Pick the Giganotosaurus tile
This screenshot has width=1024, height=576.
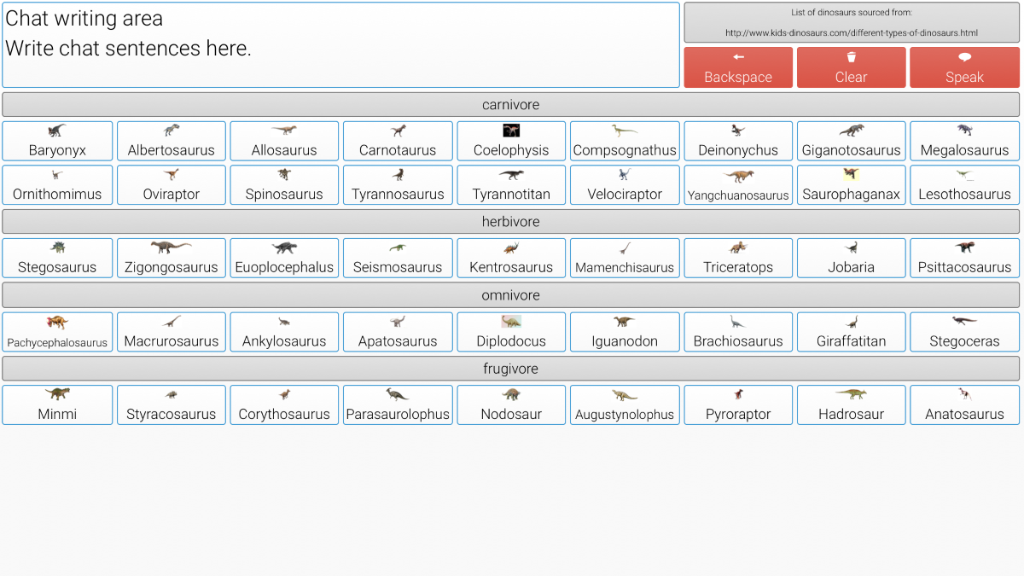[x=851, y=141]
